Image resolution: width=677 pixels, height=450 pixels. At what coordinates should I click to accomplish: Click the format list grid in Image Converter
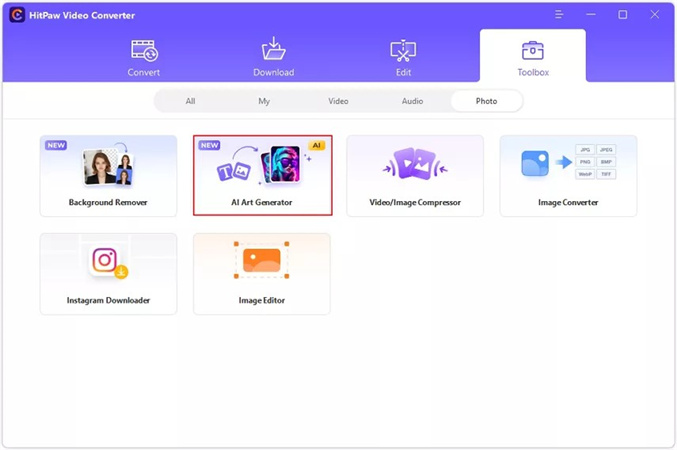click(x=596, y=162)
